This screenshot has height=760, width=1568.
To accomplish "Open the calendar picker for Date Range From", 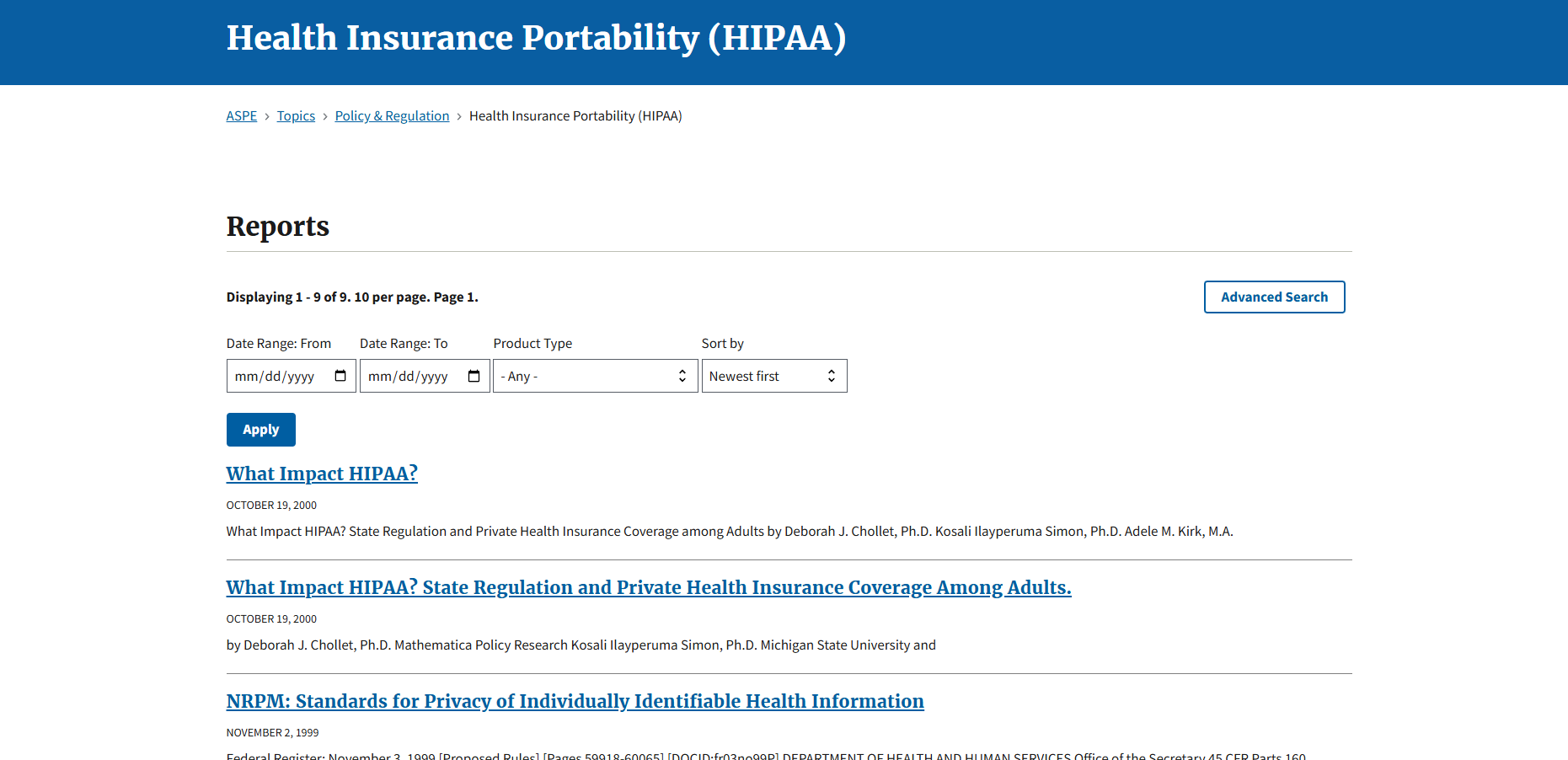I will (x=340, y=376).
